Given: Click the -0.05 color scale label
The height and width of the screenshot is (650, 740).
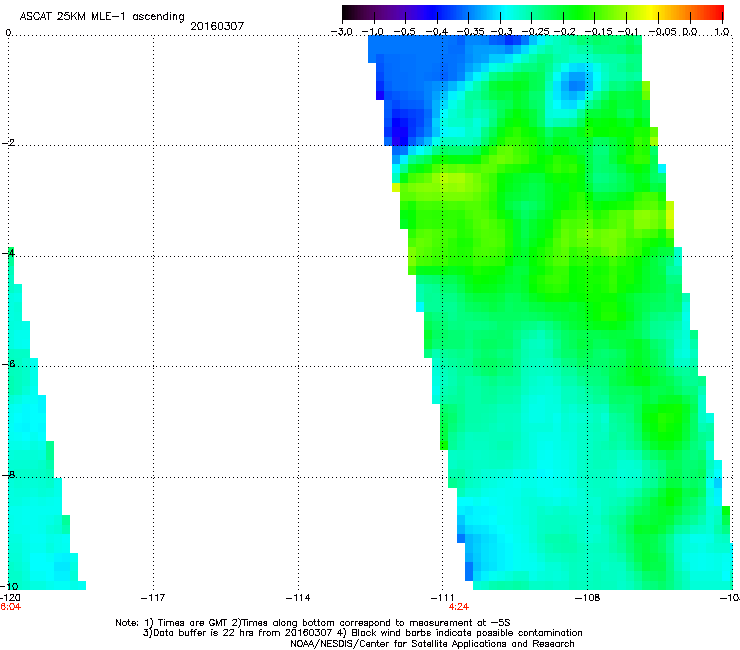Looking at the screenshot, I should pyautogui.click(x=663, y=32).
